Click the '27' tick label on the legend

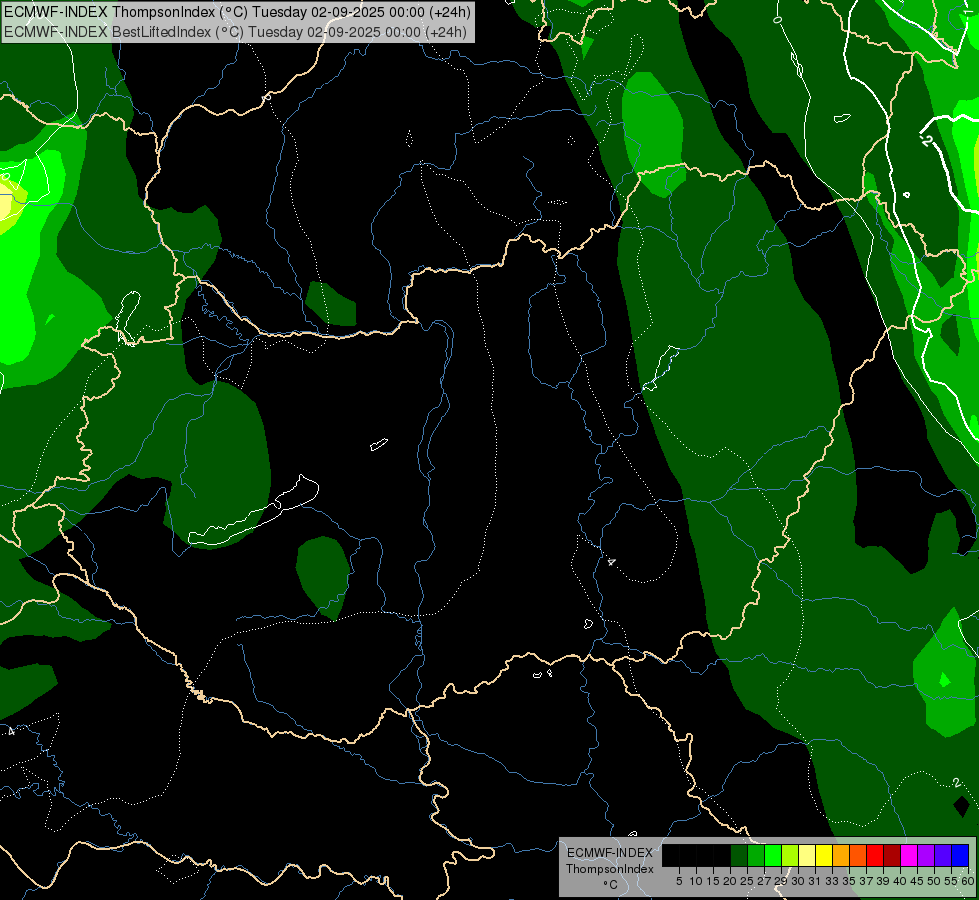point(764,881)
